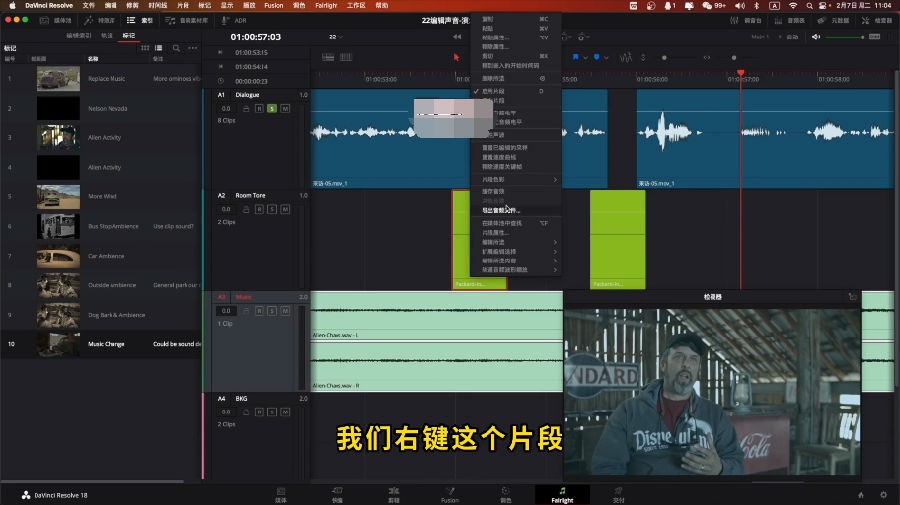
Task: Switch to the Fusion page tab
Action: (449, 495)
